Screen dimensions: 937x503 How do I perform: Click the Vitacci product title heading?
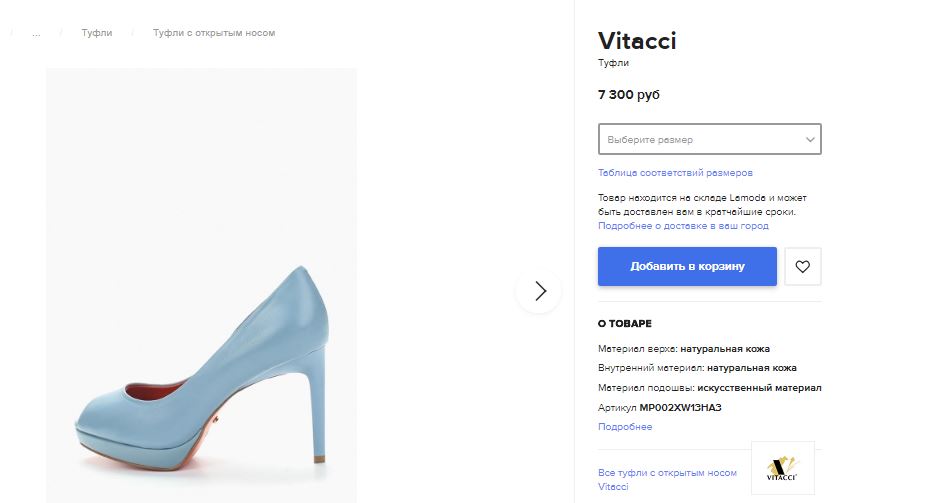tap(637, 41)
